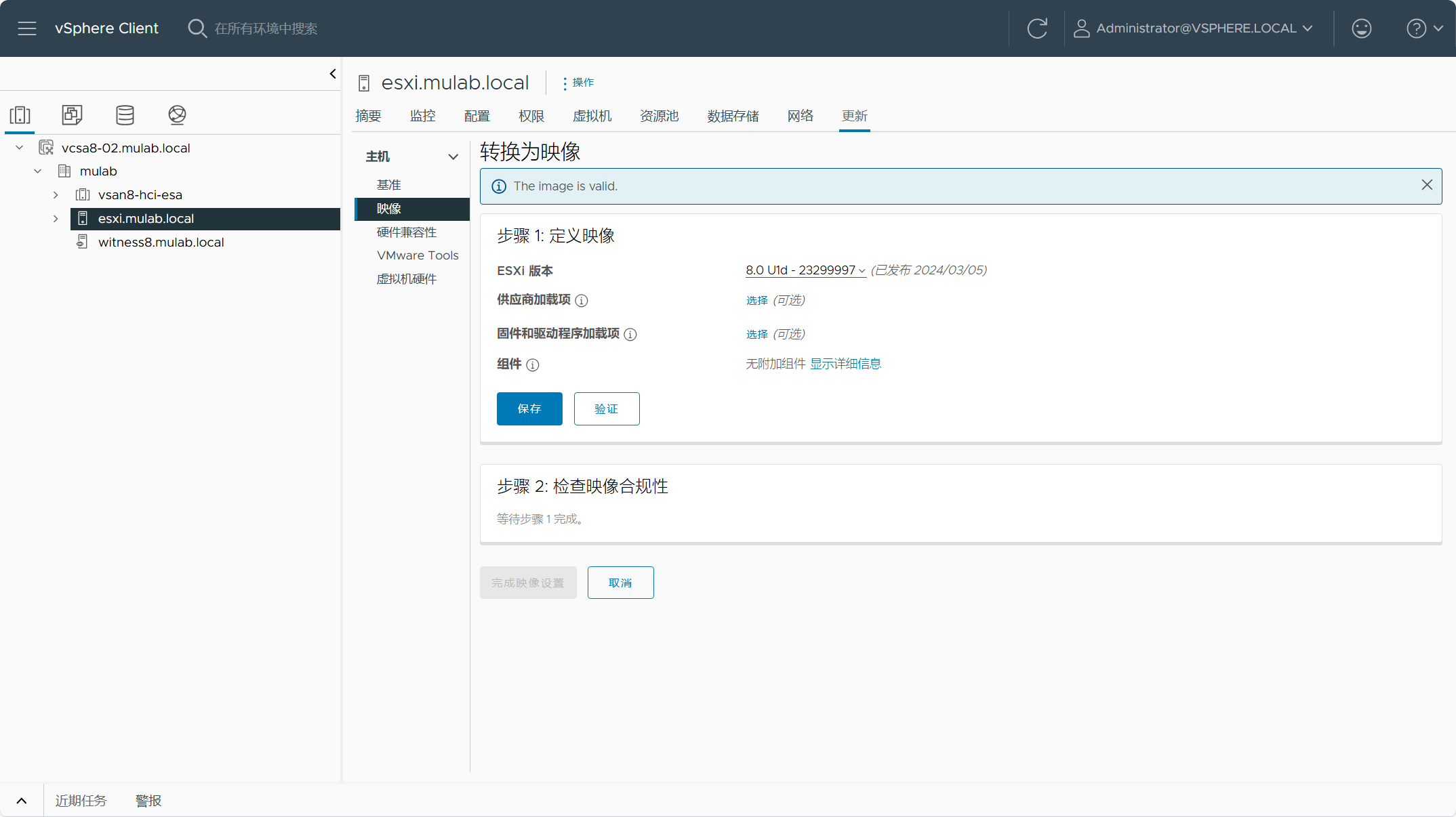
Task: Switch to VMs and Templates inventory view
Action: pyautogui.click(x=73, y=115)
